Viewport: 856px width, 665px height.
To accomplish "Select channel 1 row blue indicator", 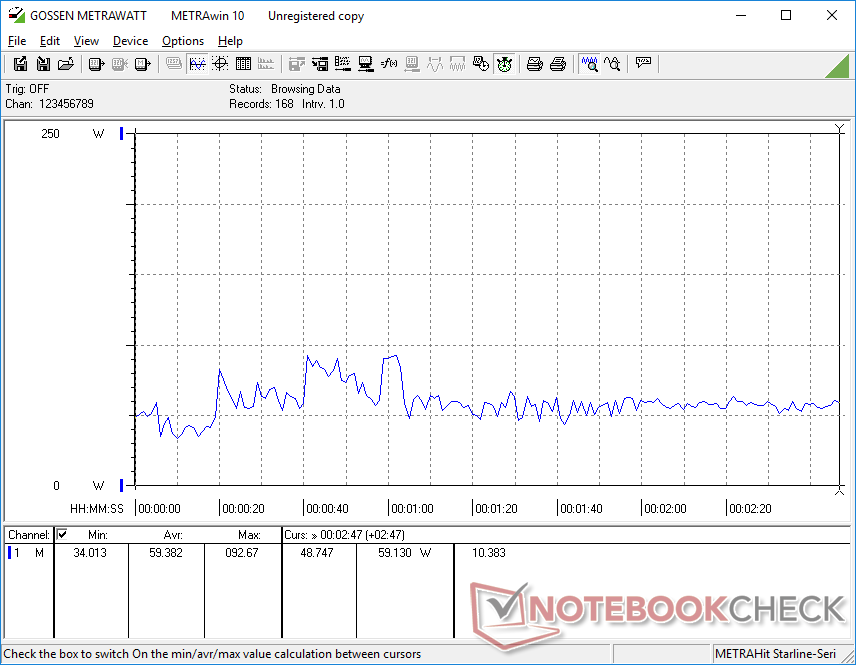I will coord(9,553).
